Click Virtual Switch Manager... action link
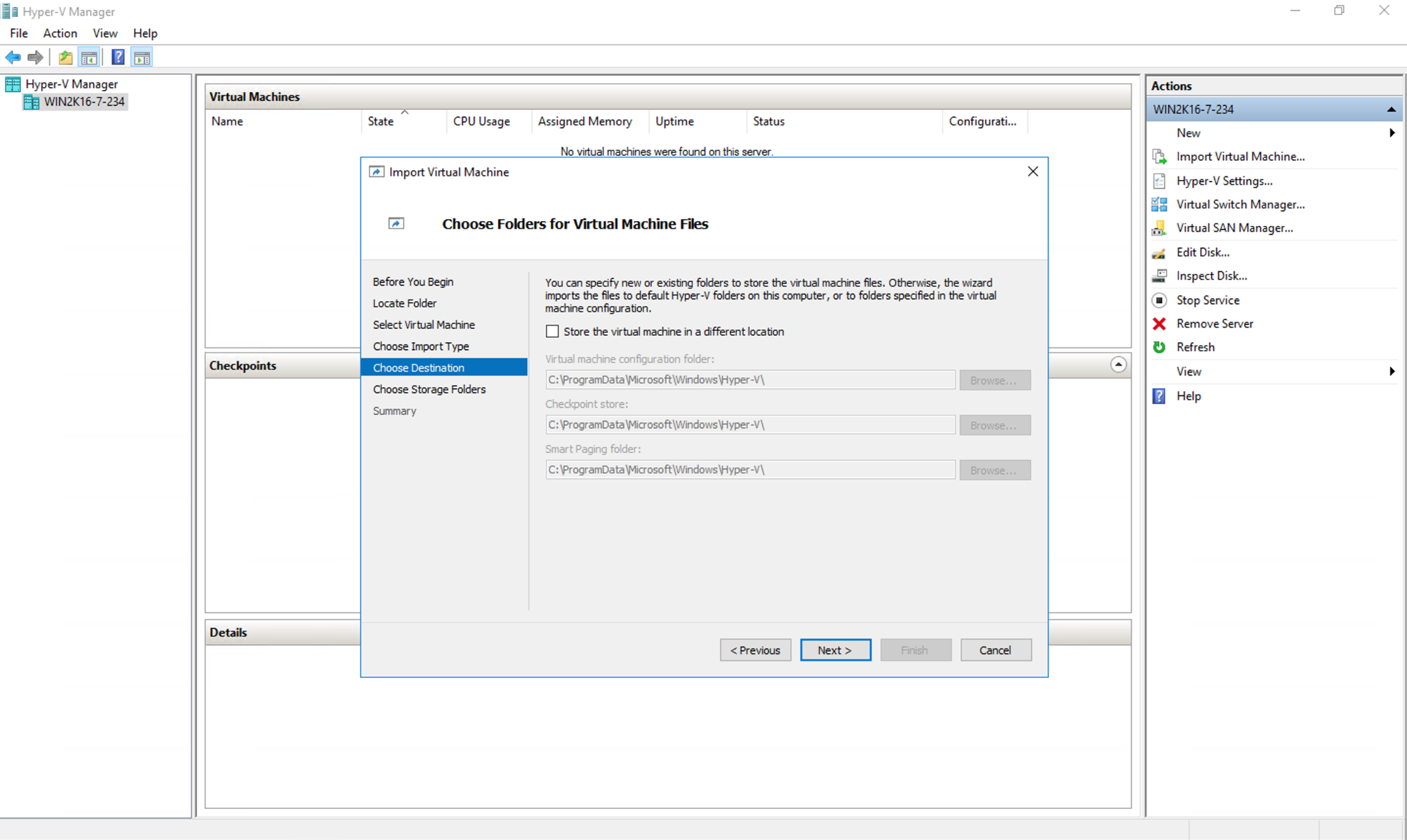 pyautogui.click(x=1240, y=204)
